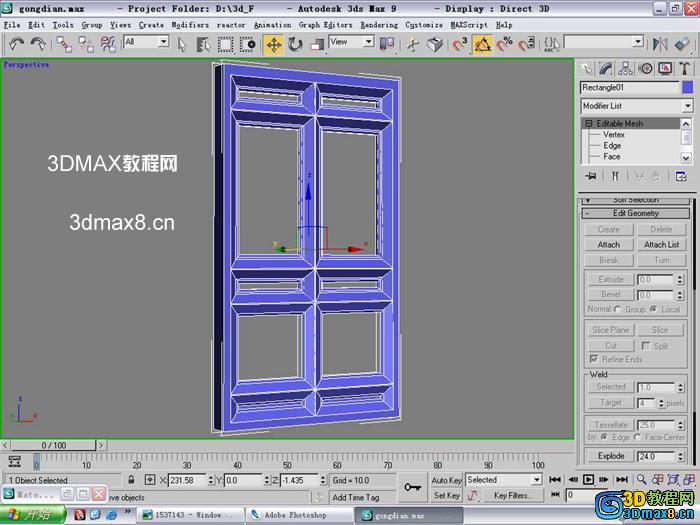The height and width of the screenshot is (525, 700).
Task: Select the Bind to Space Warp tool
Action: (108, 44)
